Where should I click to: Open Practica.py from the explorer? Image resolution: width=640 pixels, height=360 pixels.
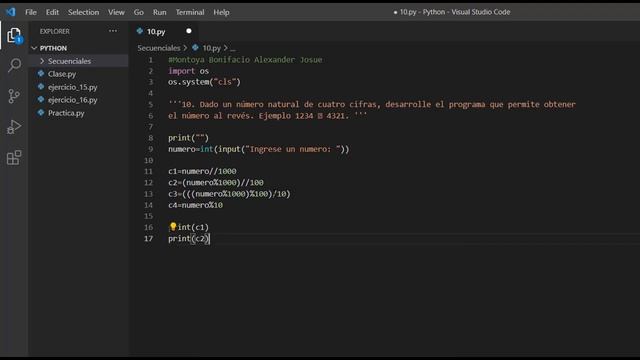pos(66,113)
